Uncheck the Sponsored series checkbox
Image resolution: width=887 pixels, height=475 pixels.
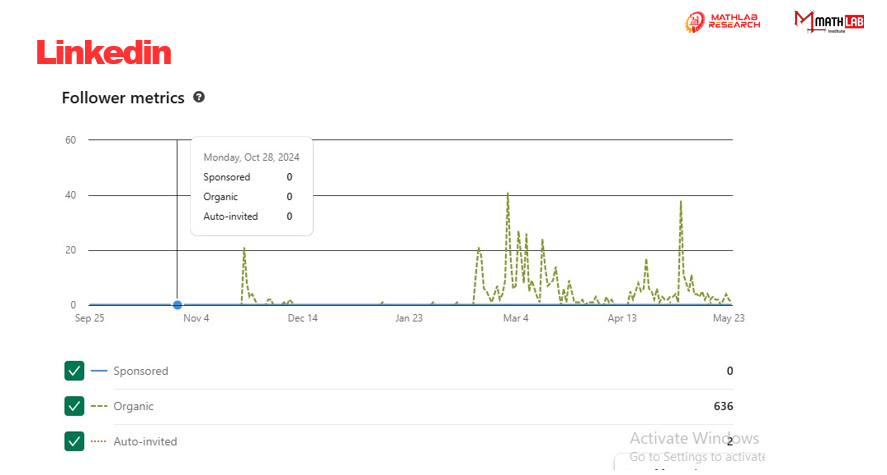click(74, 371)
